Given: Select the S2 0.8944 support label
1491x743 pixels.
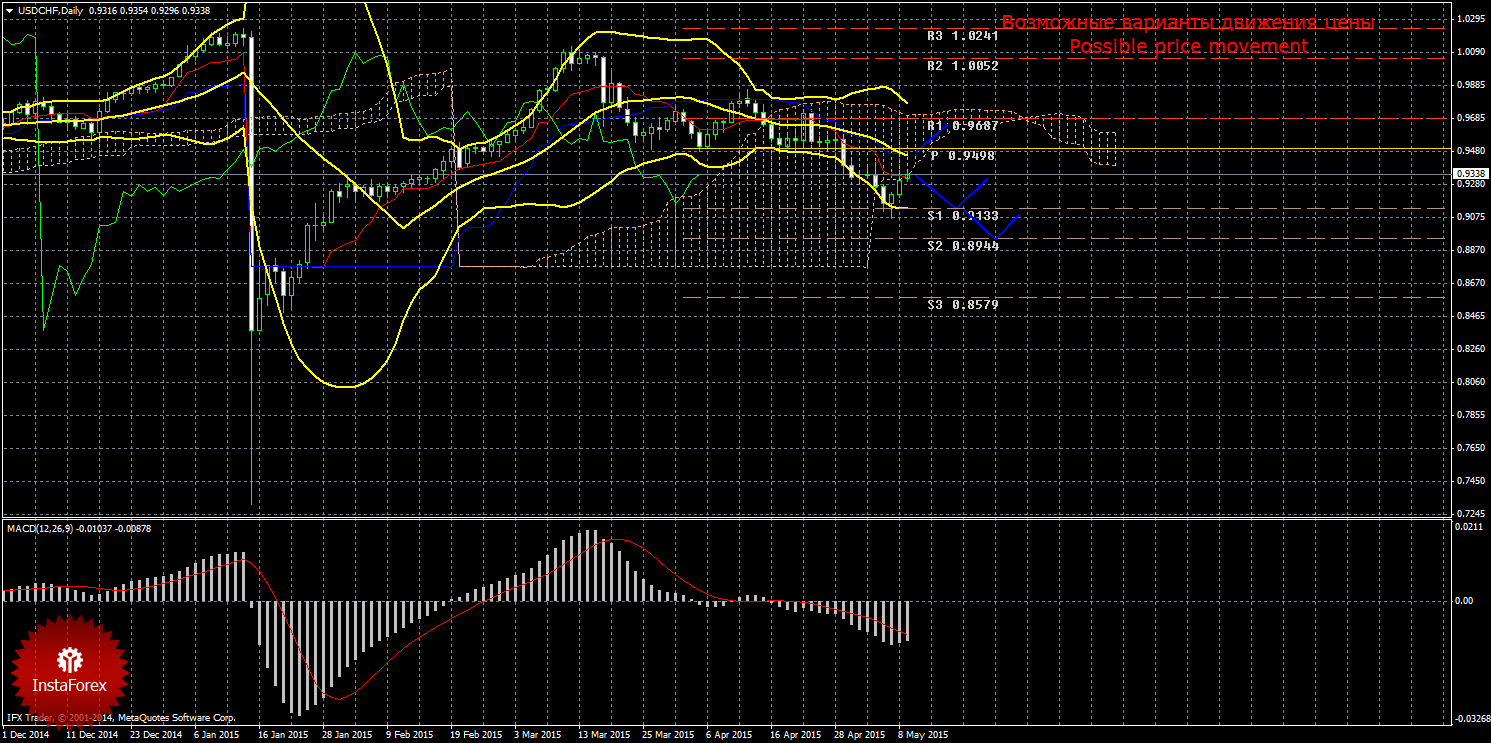Looking at the screenshot, I should pos(962,245).
